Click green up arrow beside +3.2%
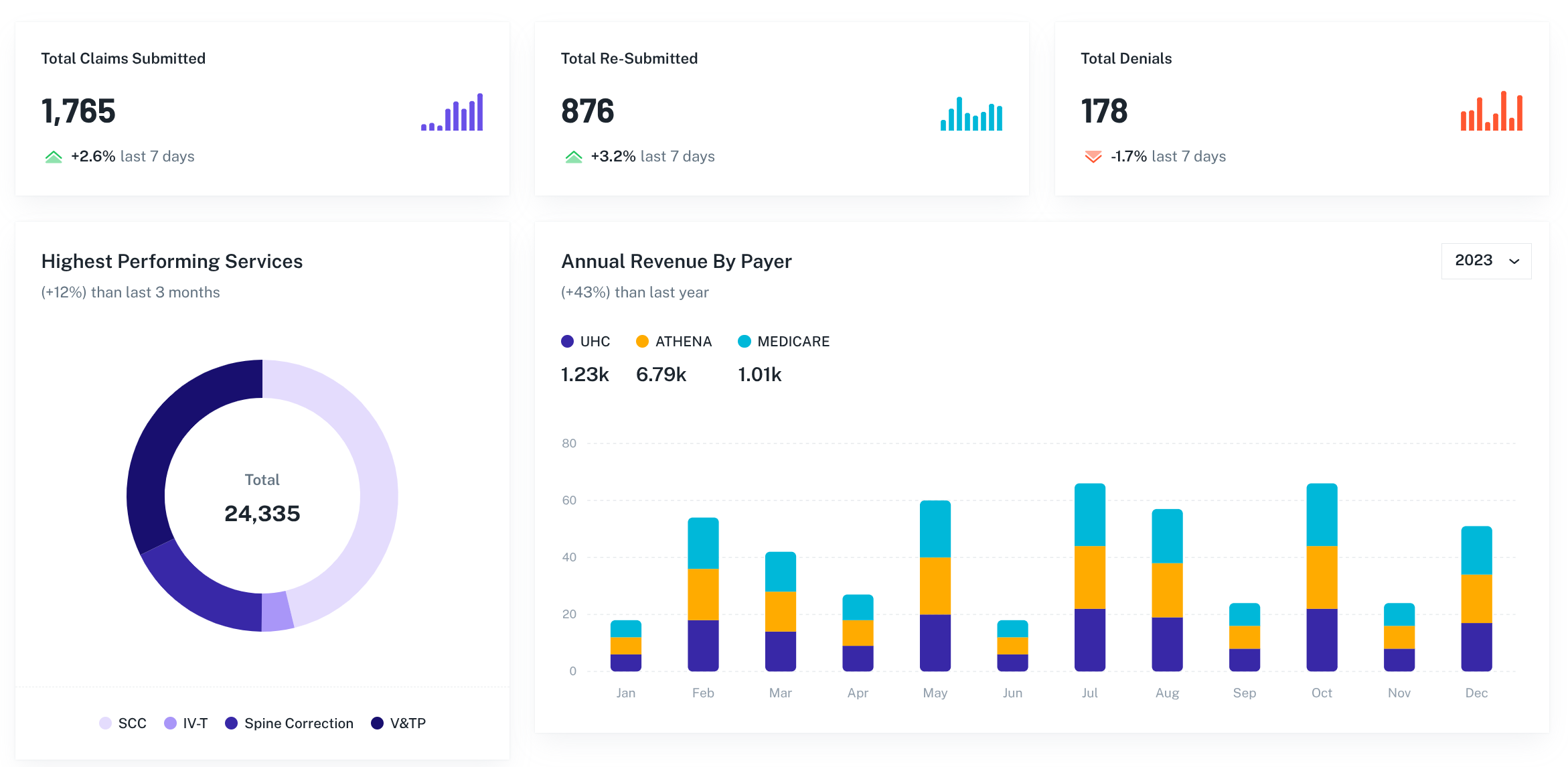 (574, 157)
